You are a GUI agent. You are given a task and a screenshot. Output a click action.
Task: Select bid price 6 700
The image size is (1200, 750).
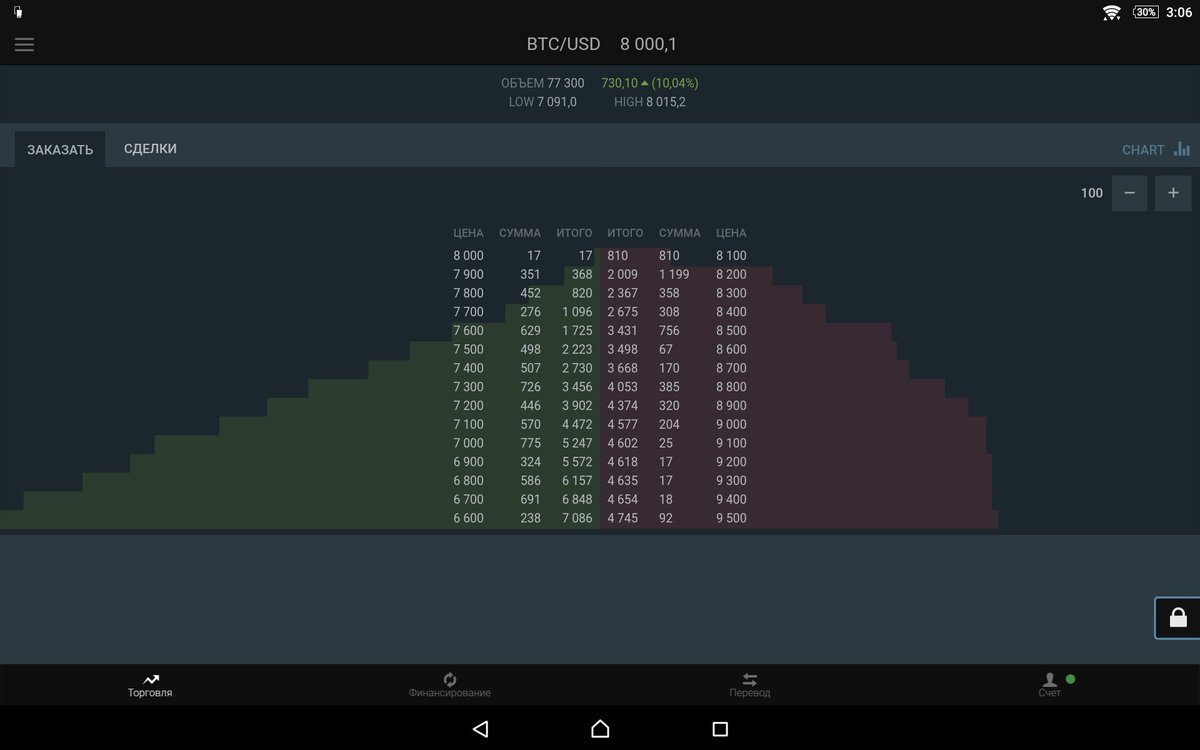(468, 499)
